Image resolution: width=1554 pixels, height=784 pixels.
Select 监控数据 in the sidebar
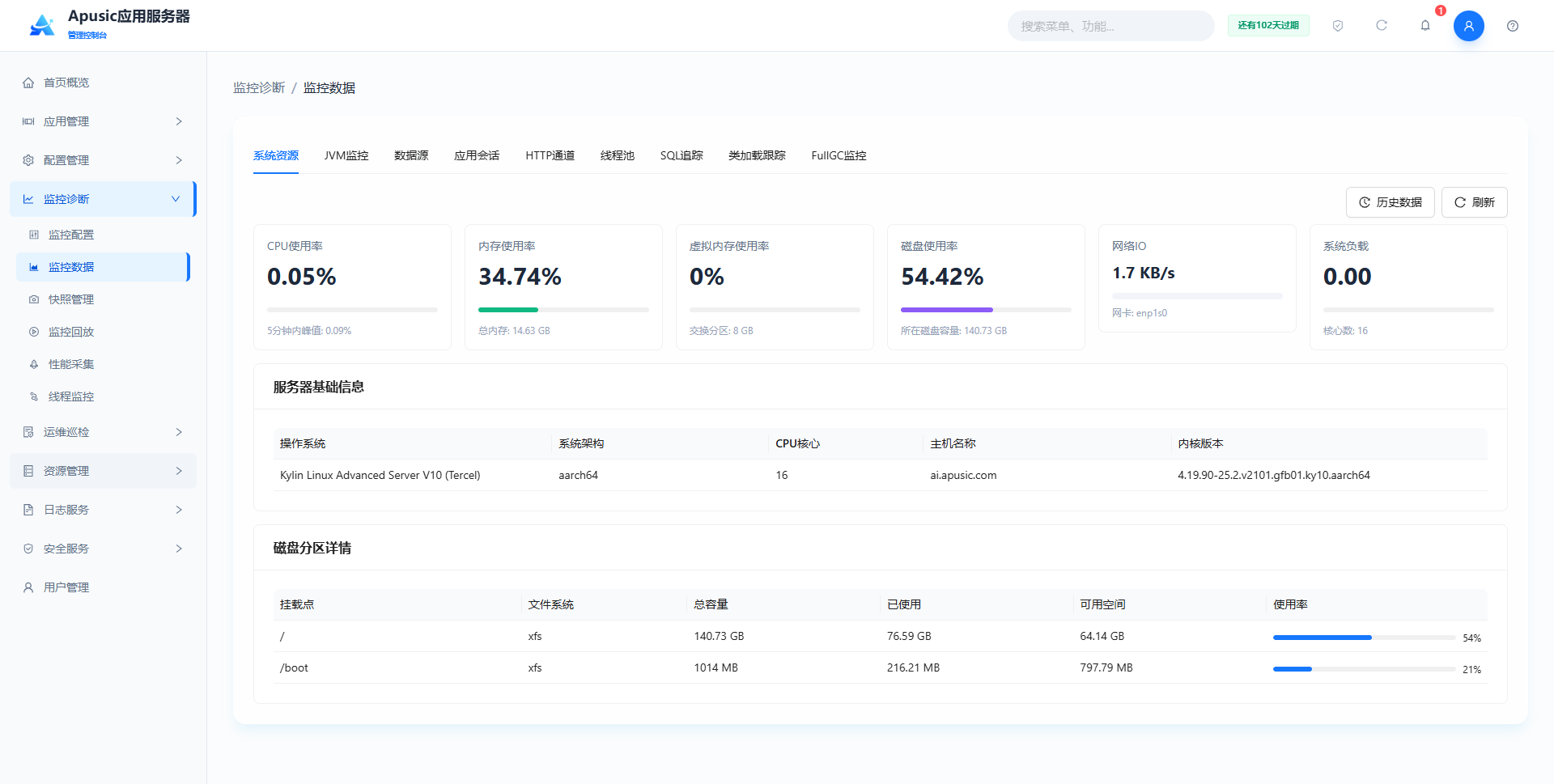(x=103, y=267)
